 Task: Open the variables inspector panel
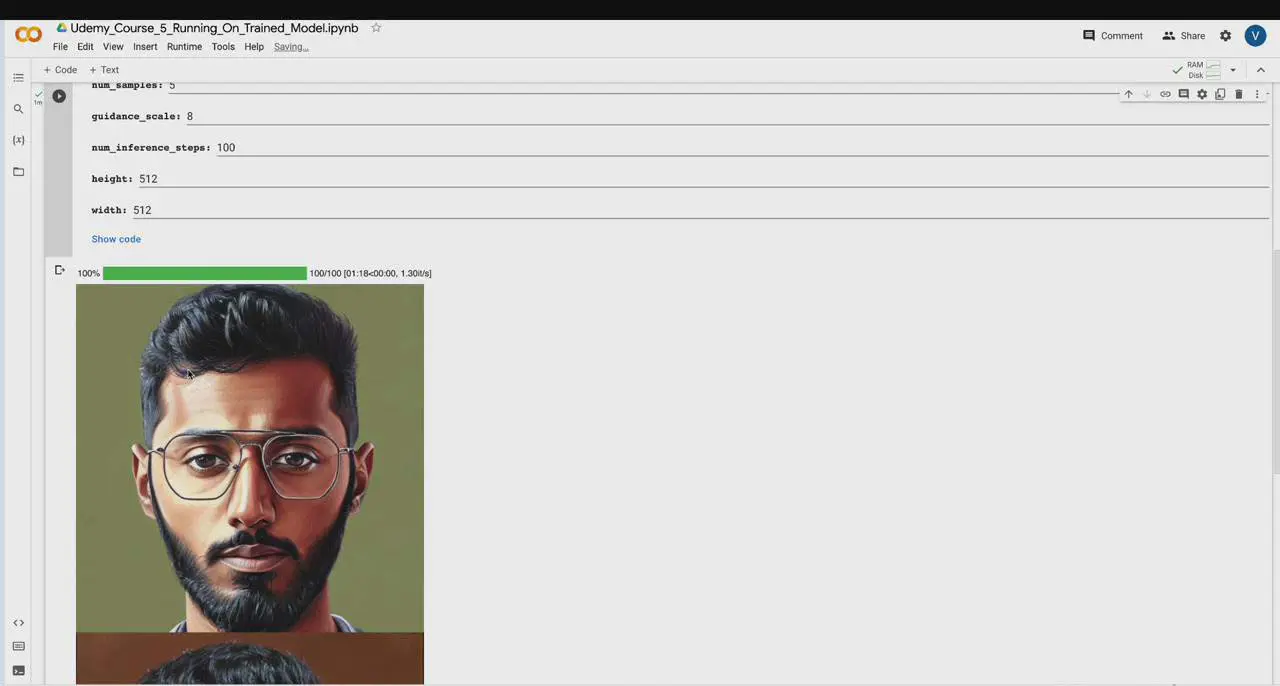(x=18, y=140)
